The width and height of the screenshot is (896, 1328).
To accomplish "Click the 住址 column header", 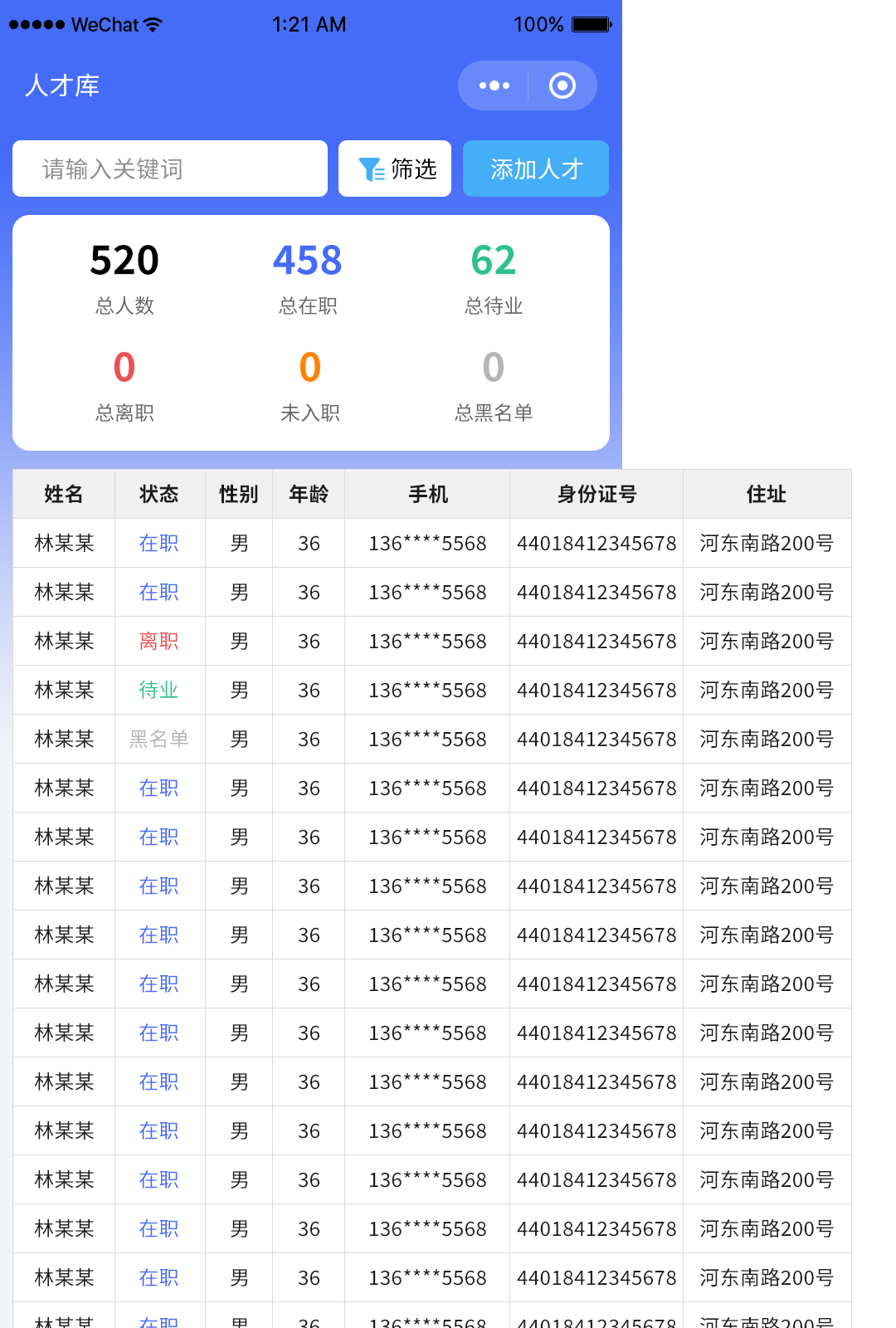I will [767, 495].
